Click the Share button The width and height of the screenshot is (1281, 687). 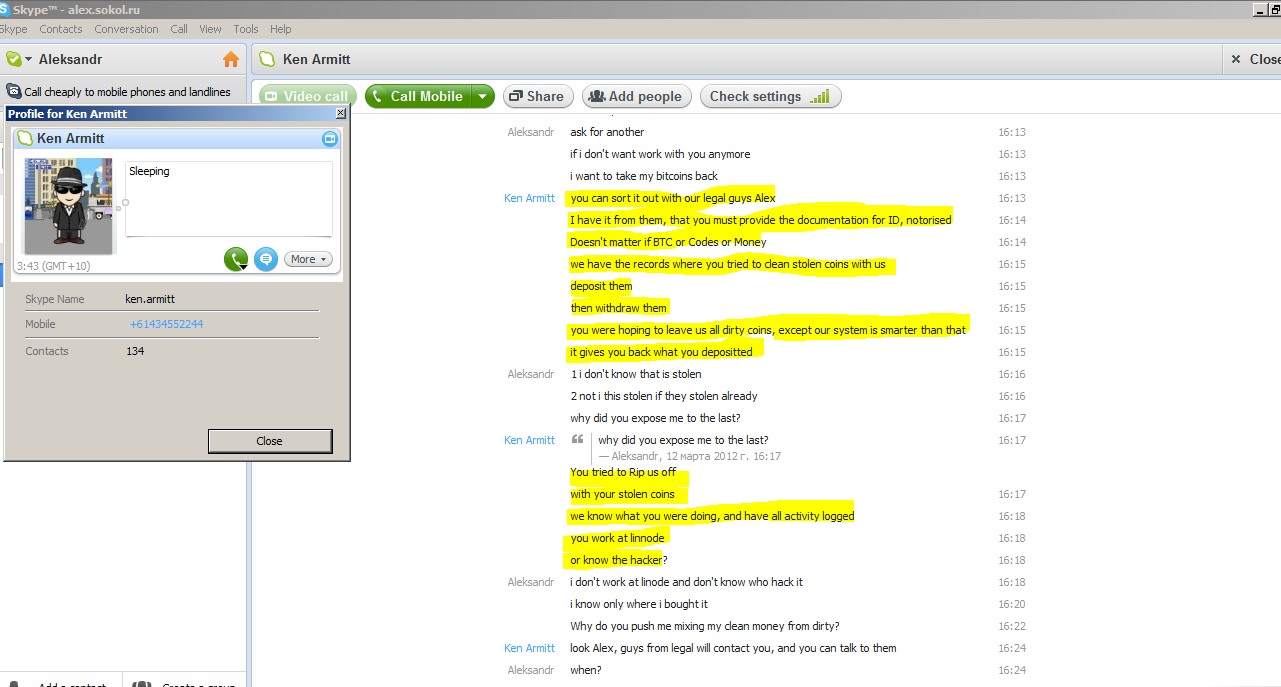[537, 97]
